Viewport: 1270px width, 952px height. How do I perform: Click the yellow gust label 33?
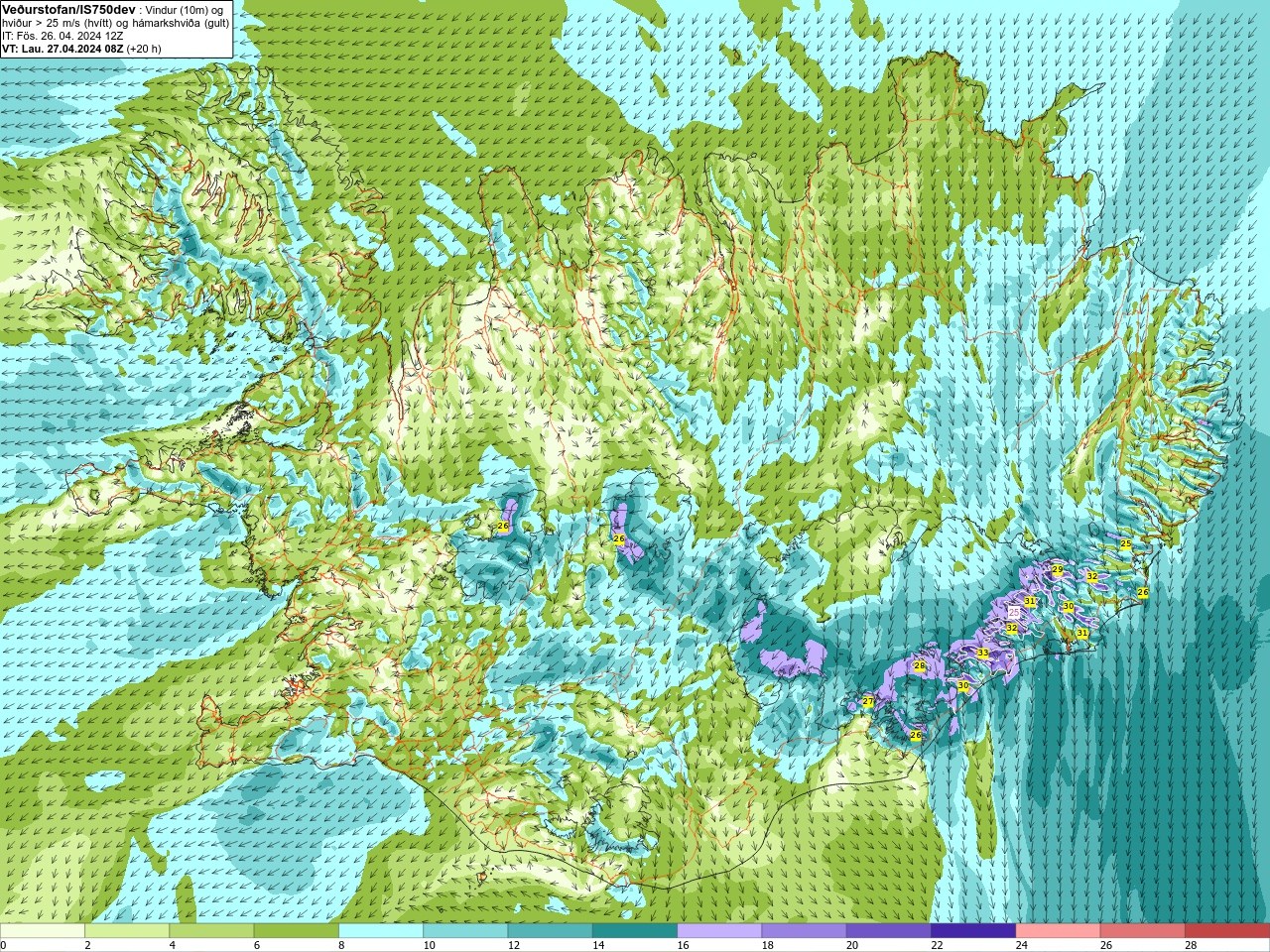(x=982, y=653)
